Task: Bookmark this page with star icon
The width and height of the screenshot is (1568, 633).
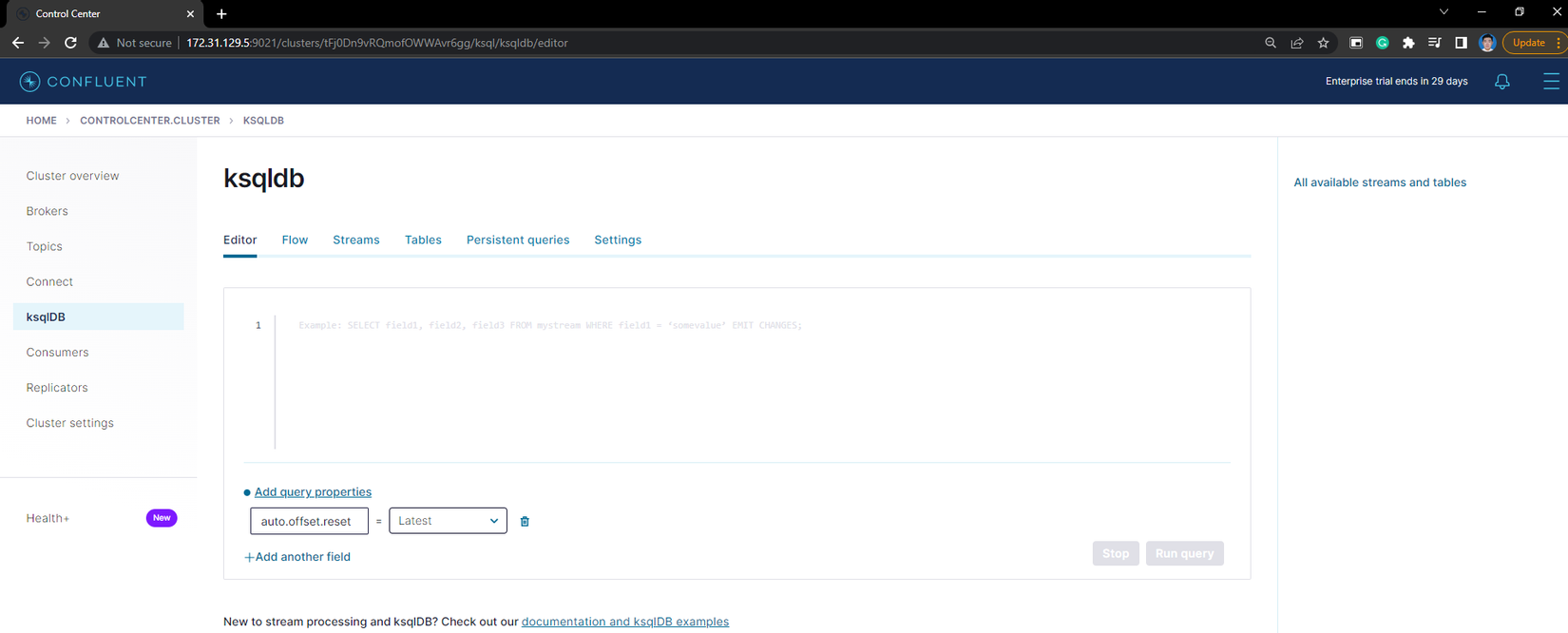Action: 1323,43
